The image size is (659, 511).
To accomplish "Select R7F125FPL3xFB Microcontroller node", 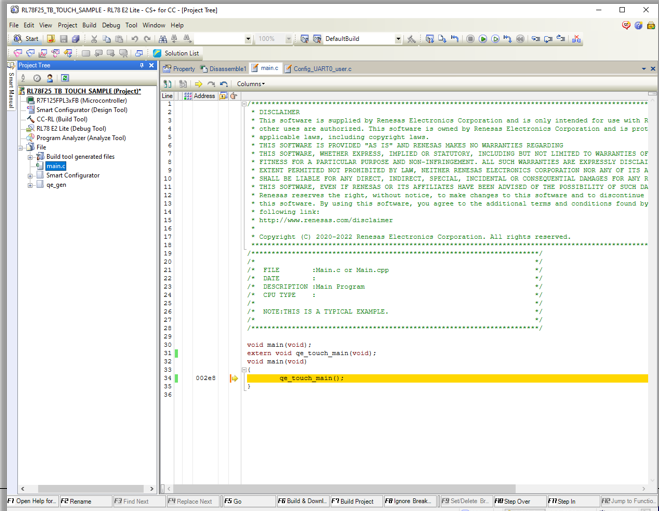I will (81, 101).
